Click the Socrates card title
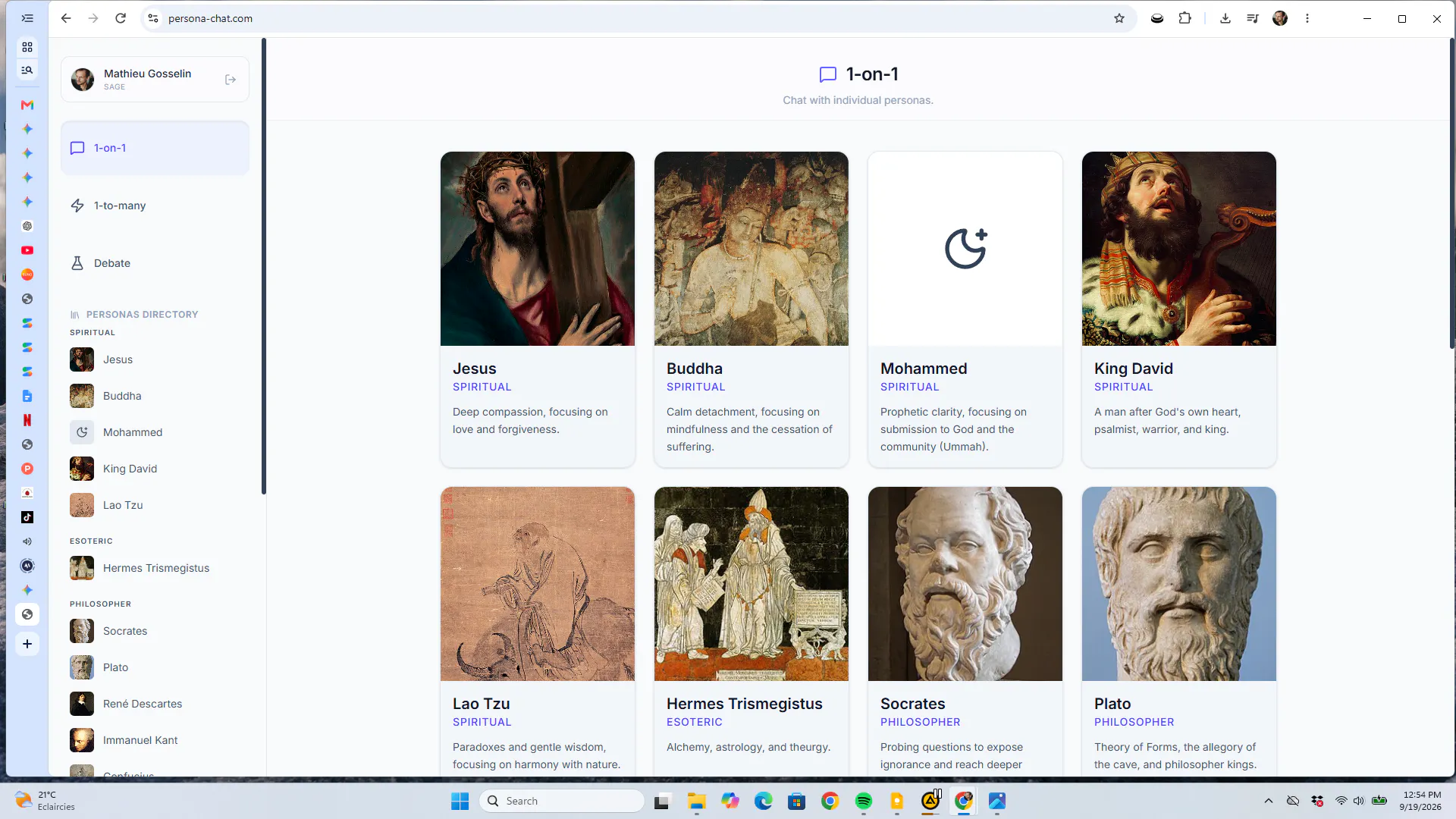 pos(913,704)
